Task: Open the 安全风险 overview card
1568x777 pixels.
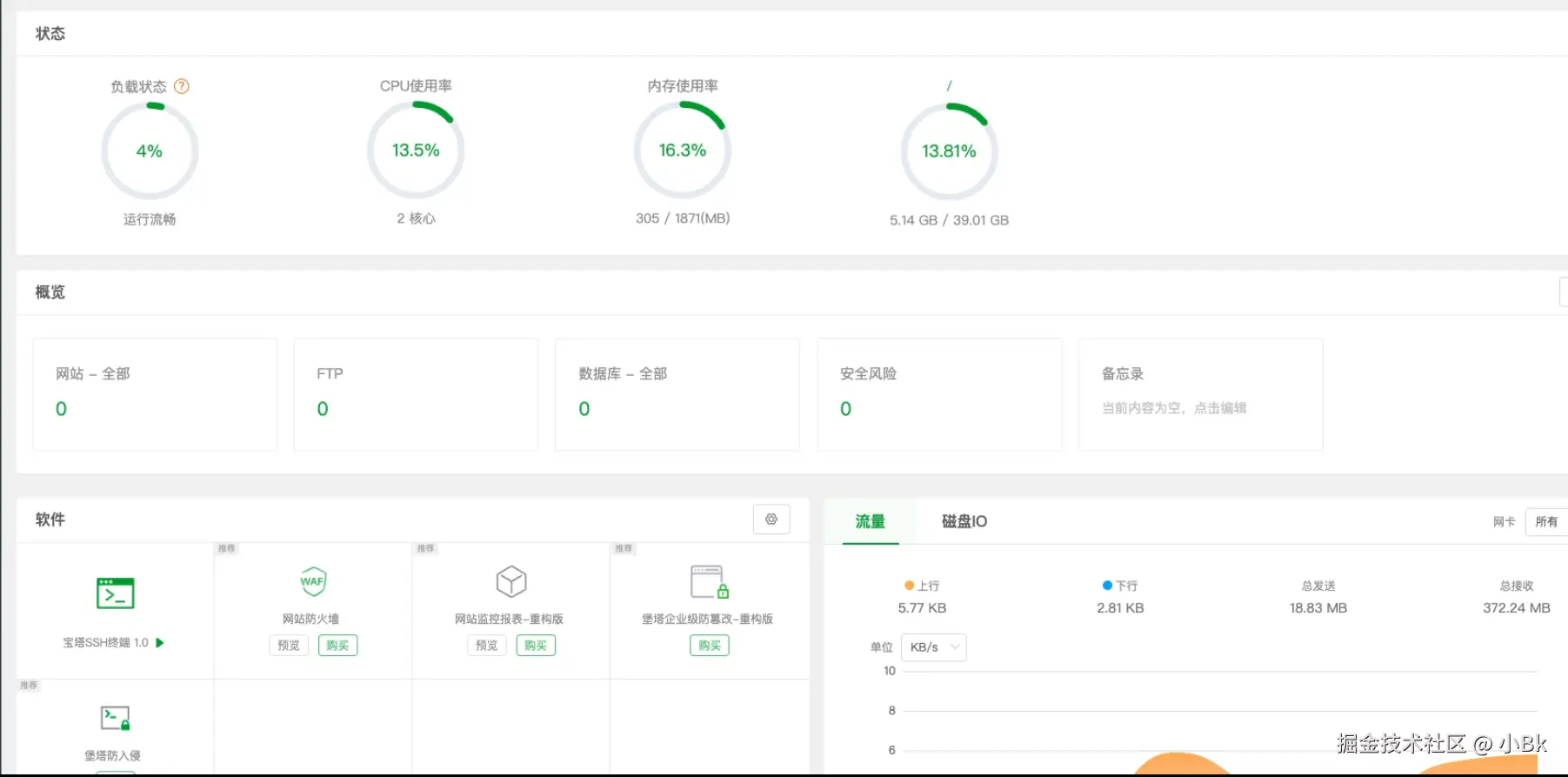Action: point(939,394)
